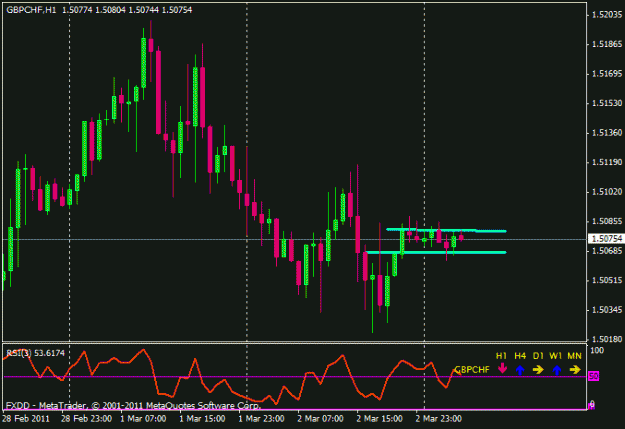625x429 pixels.
Task: Click the 1.51360 price axis label
Action: tap(607, 133)
